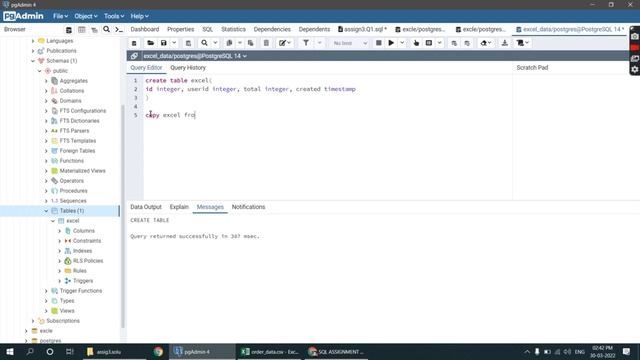Click the save file disk icon
Image resolution: width=640 pixels, height=360 pixels.
164,43
